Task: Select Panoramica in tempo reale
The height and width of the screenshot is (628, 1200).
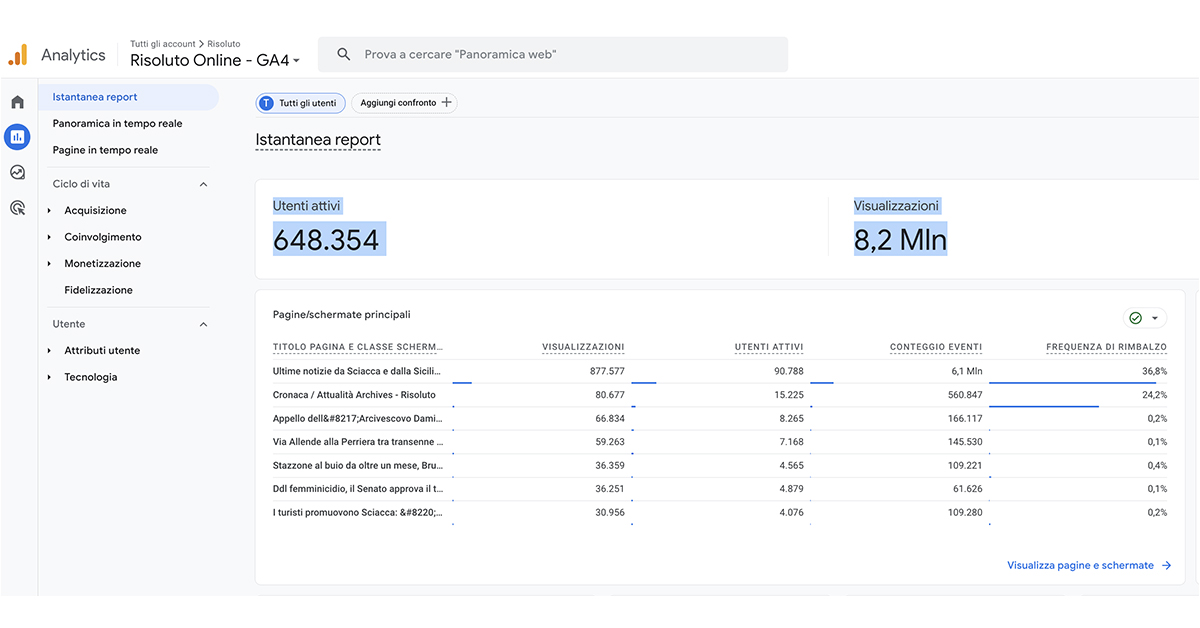Action: (117, 124)
